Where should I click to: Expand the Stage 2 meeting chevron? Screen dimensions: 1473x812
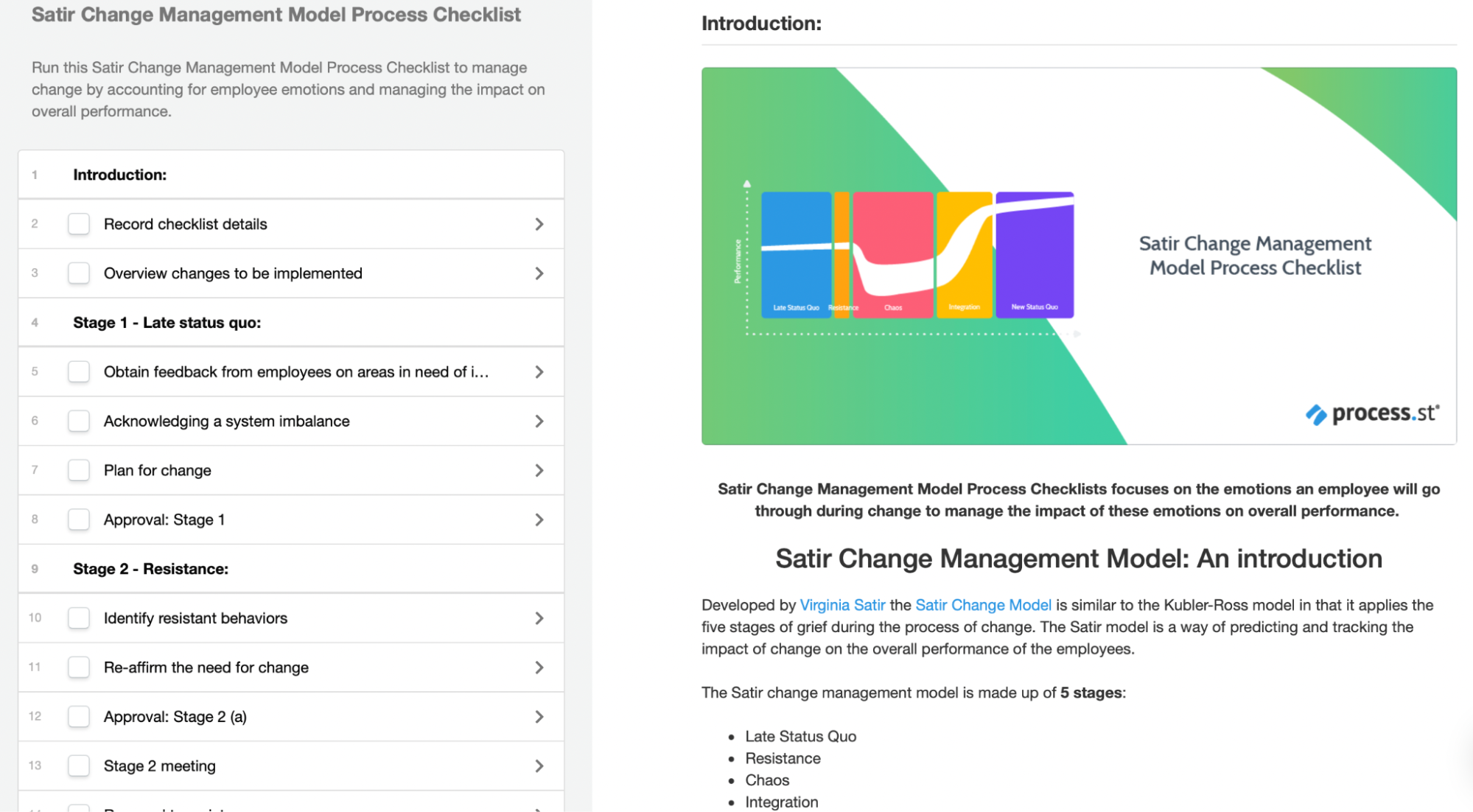click(539, 766)
